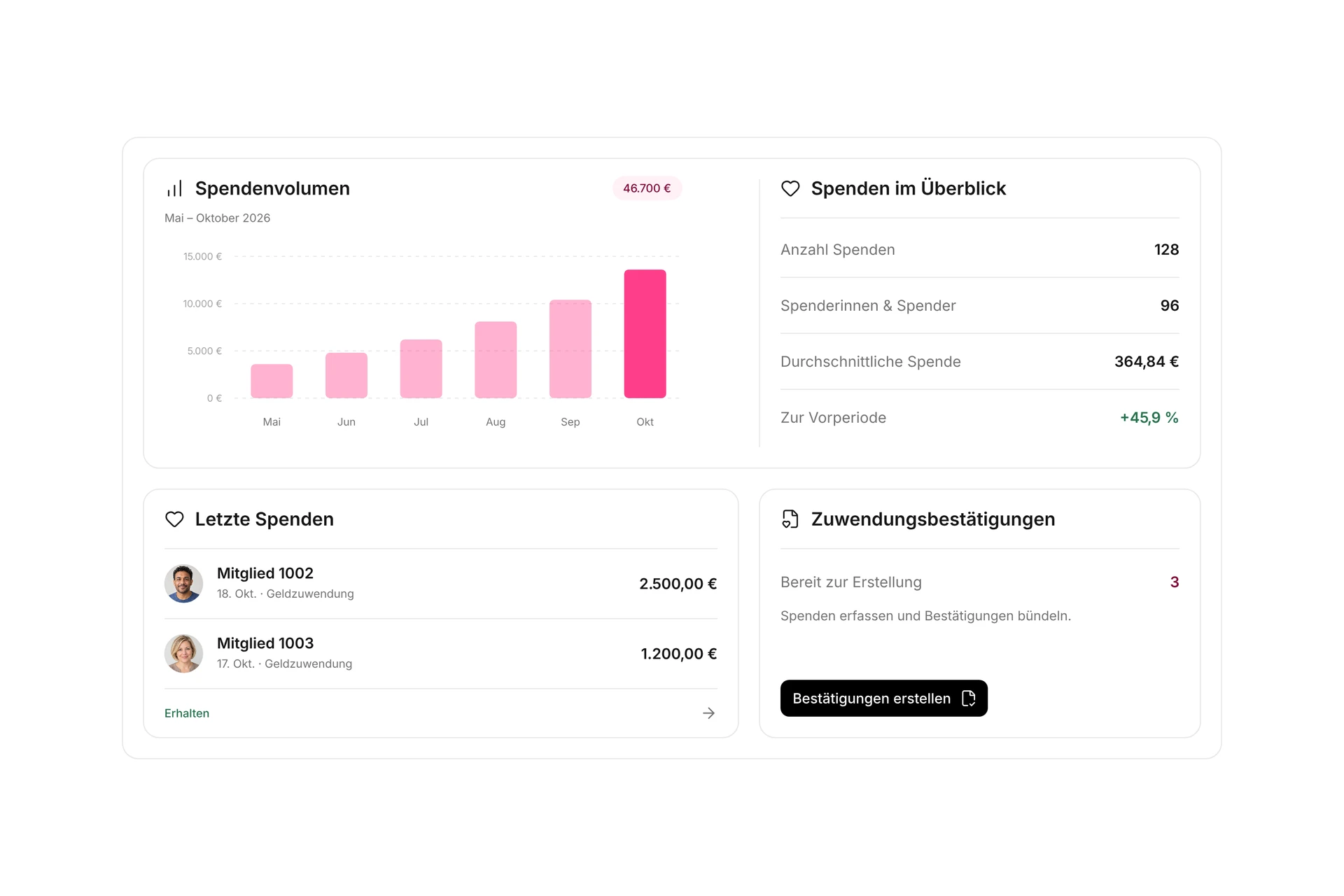Click the Spenden erfassen und Bestätigungen bündeln text

(925, 616)
